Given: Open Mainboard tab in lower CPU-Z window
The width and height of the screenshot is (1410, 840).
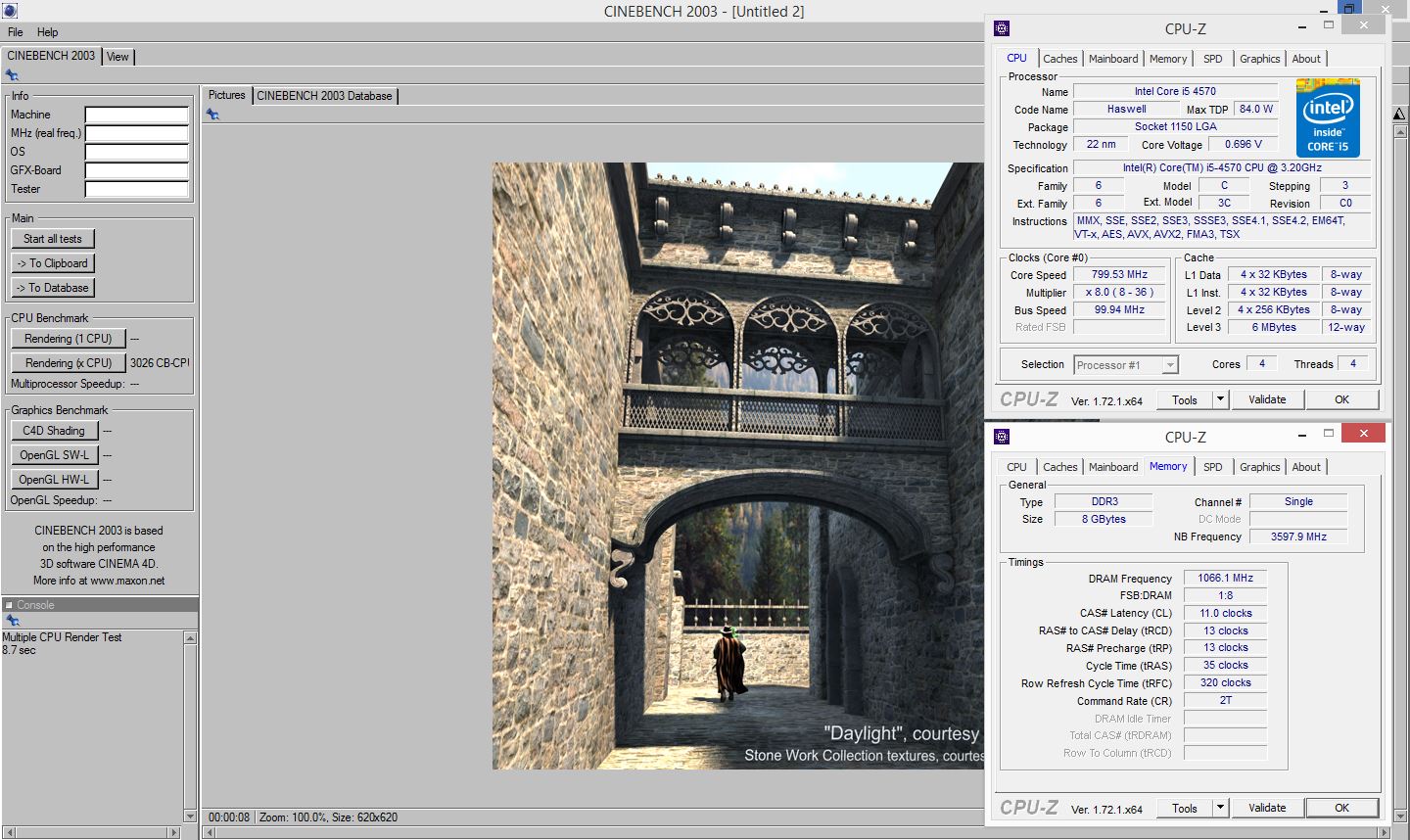Looking at the screenshot, I should tap(1113, 467).
